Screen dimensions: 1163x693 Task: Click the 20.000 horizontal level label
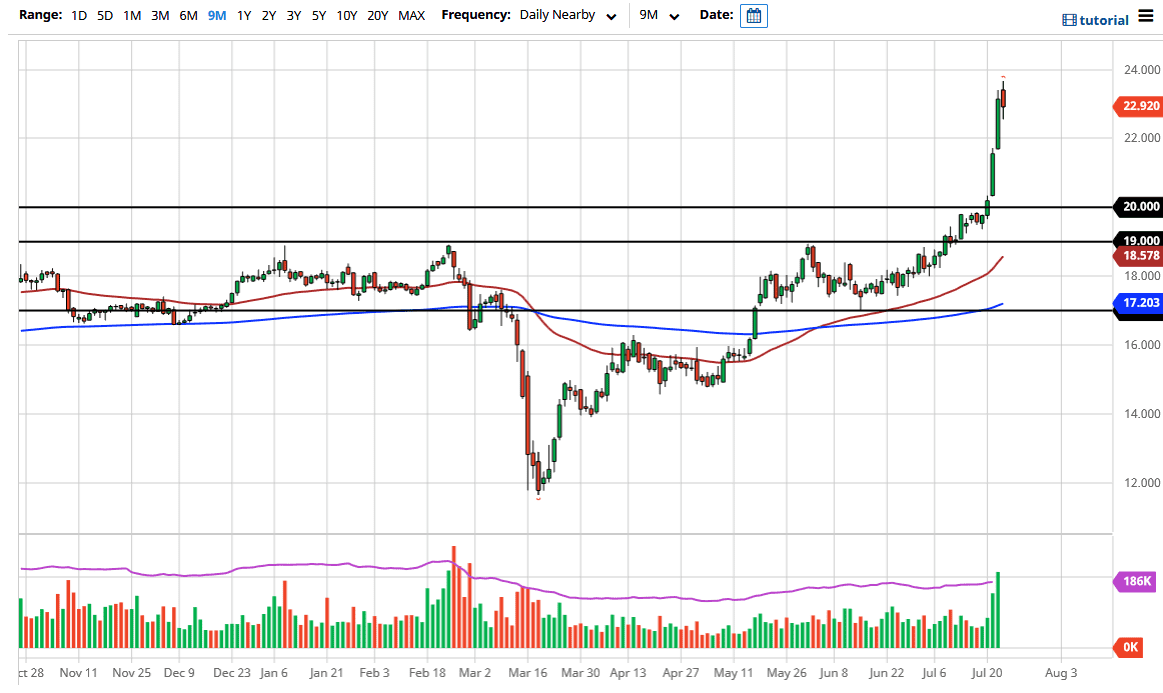coord(1140,207)
